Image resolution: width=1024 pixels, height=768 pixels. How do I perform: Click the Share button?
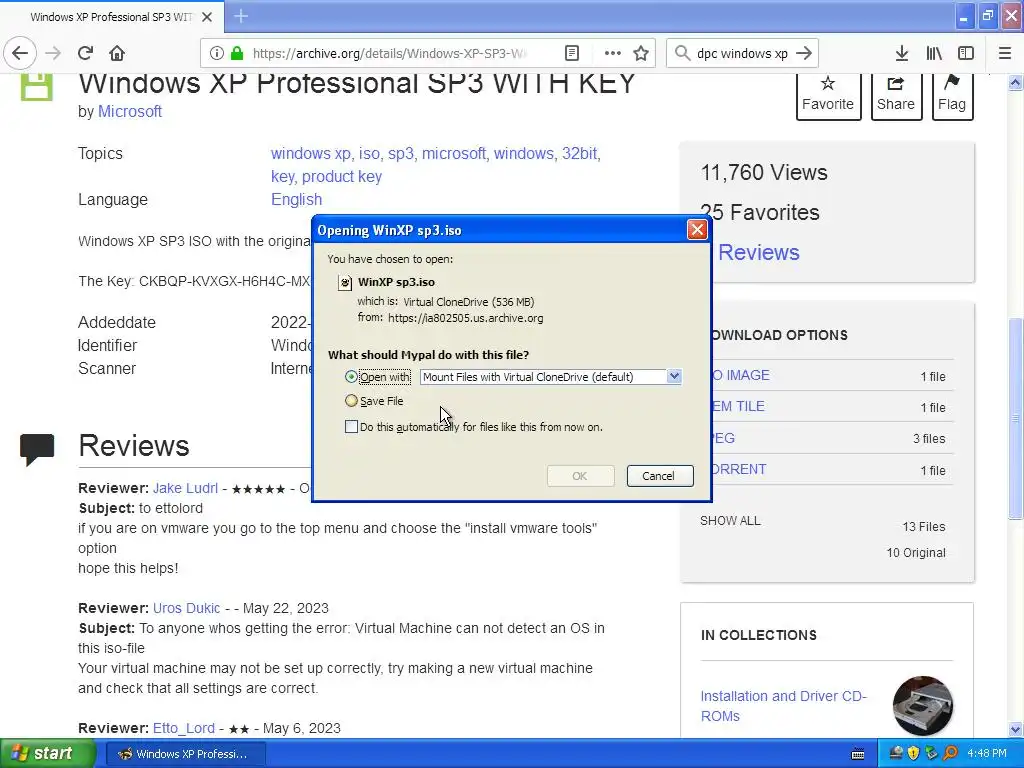(896, 95)
